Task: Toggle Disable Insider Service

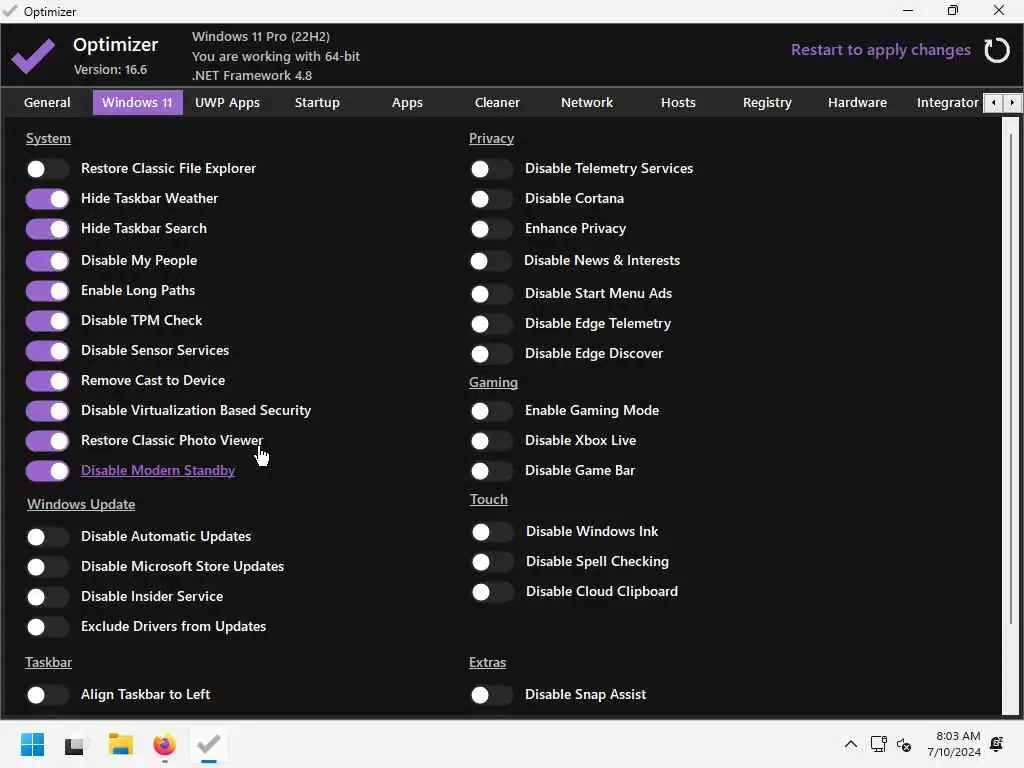Action: pyautogui.click(x=47, y=598)
